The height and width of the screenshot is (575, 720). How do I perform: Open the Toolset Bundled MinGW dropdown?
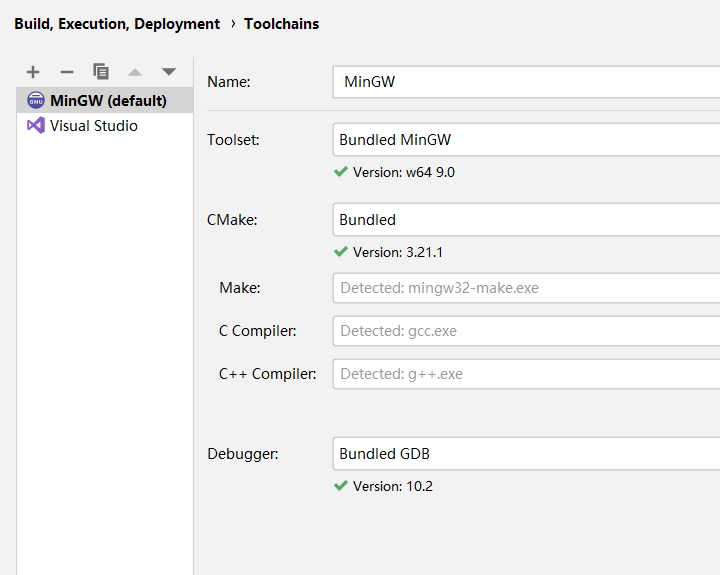(x=526, y=140)
